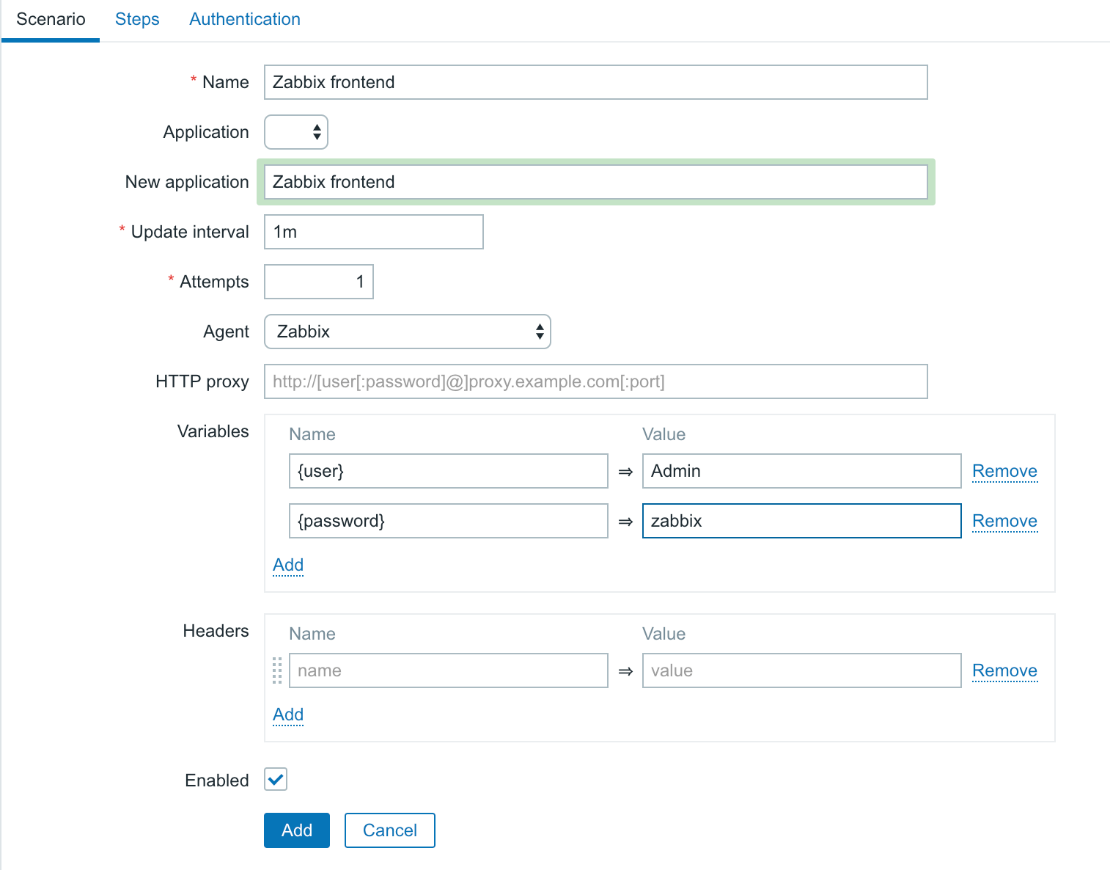Edit the {password} variable name field
Viewport: 1110px width, 870px height.
coord(448,521)
